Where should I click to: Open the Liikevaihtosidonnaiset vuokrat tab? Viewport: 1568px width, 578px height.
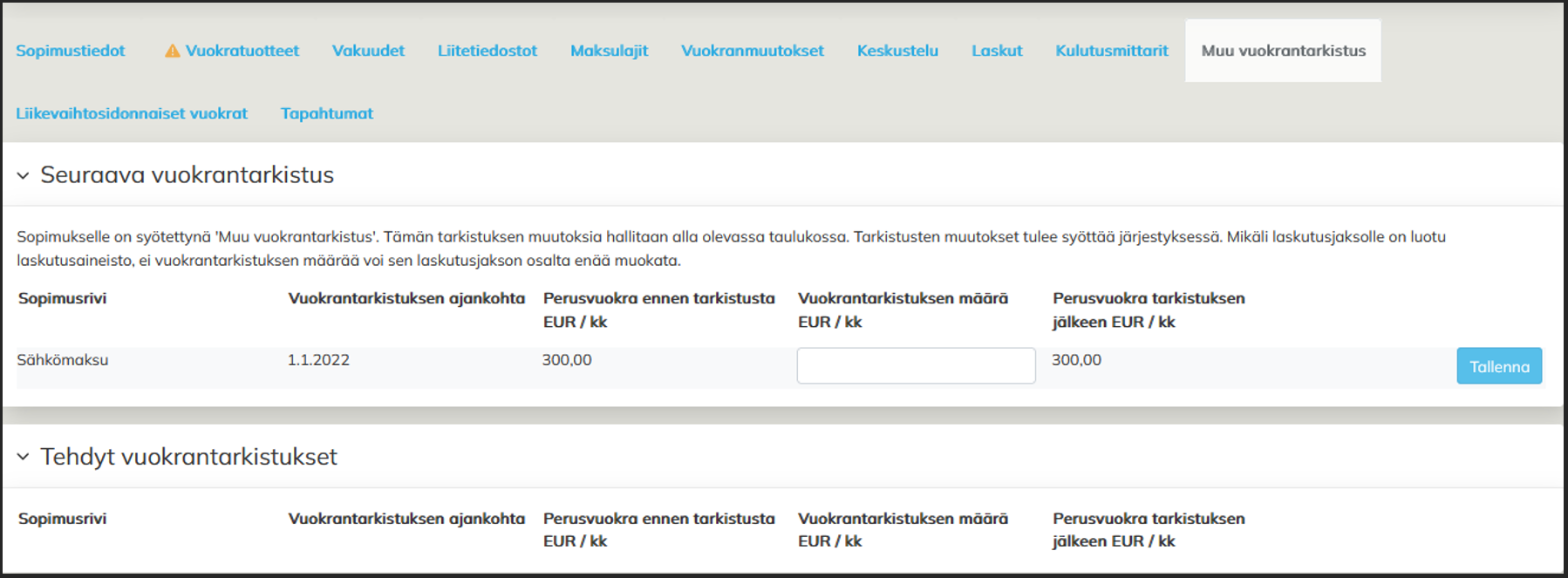[132, 113]
